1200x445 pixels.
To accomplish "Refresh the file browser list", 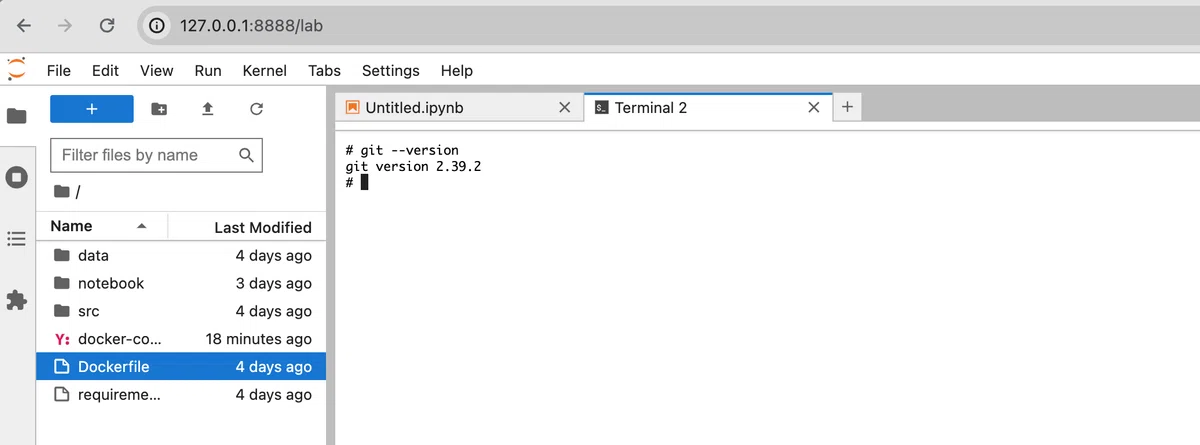I will (x=256, y=109).
